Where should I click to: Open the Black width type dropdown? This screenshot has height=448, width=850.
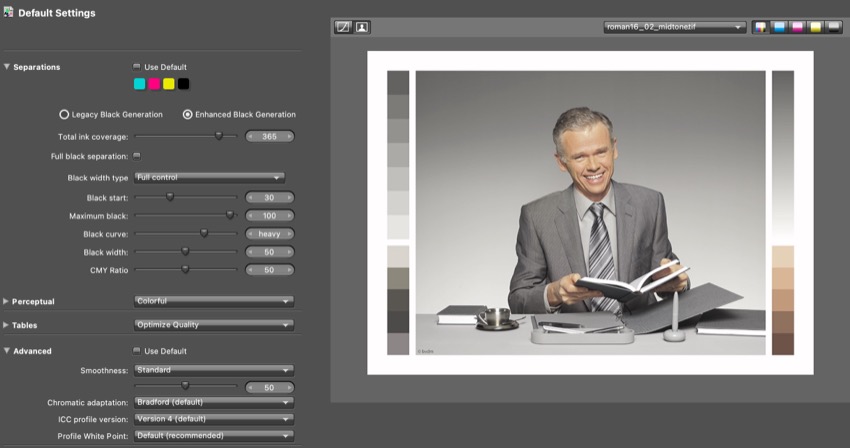[209, 177]
